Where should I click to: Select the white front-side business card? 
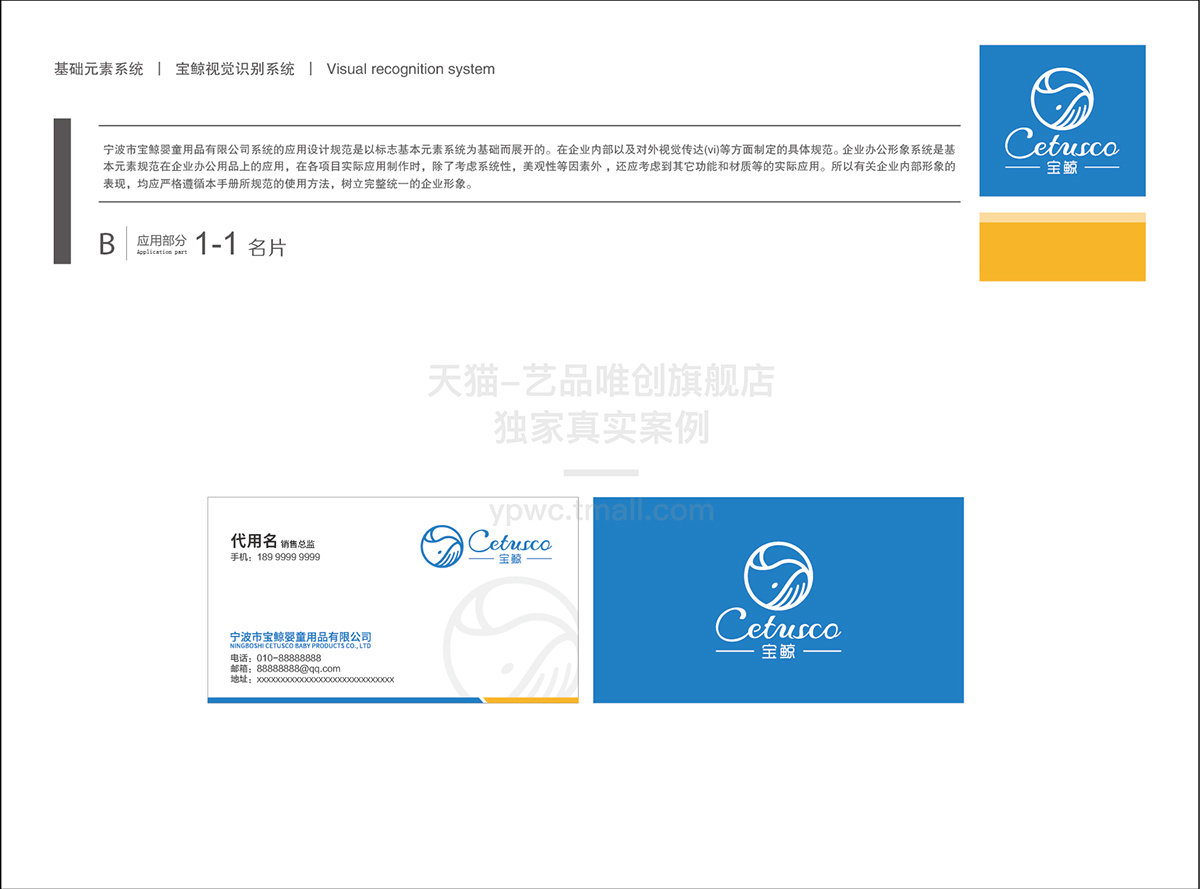(x=393, y=600)
